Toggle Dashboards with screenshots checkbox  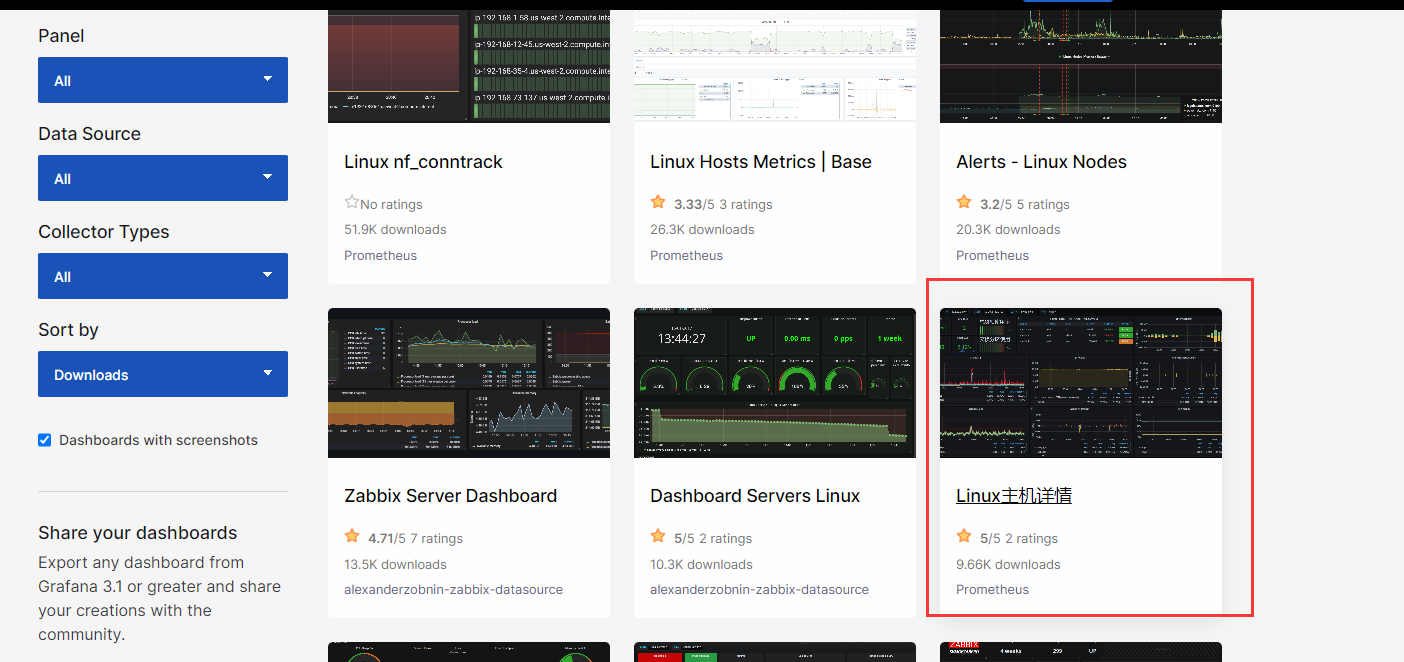[x=45, y=440]
